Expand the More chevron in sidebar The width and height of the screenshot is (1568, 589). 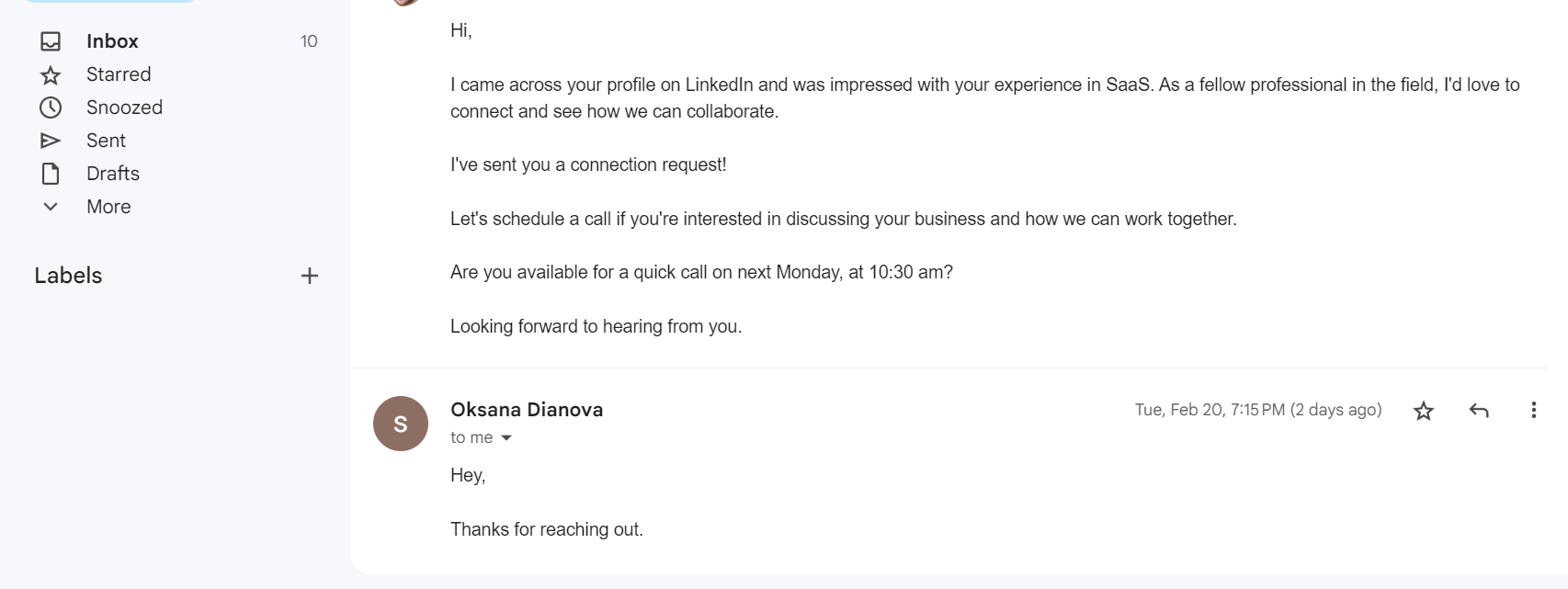click(x=51, y=207)
